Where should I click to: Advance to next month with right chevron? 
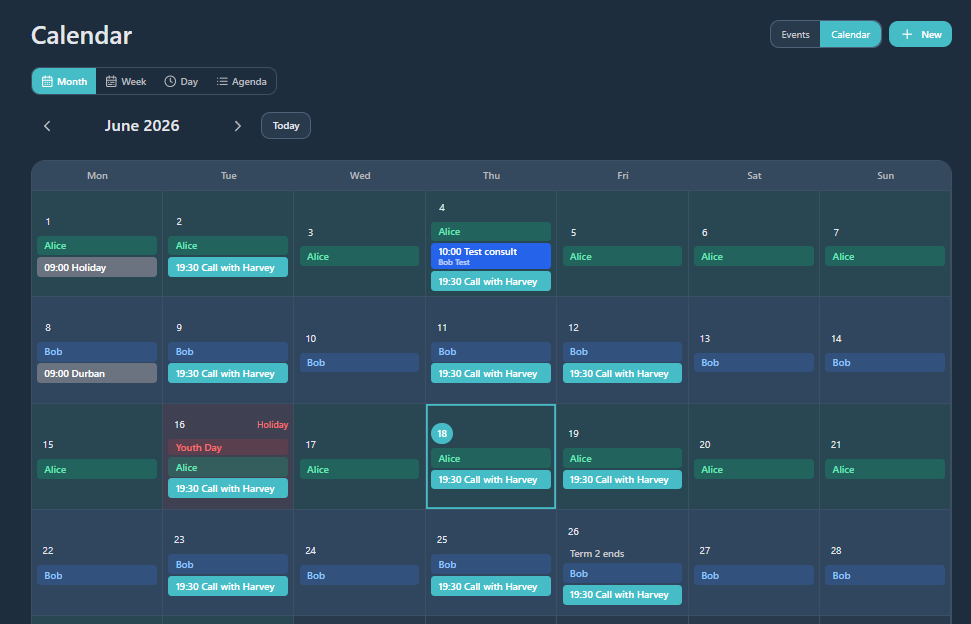(x=237, y=126)
